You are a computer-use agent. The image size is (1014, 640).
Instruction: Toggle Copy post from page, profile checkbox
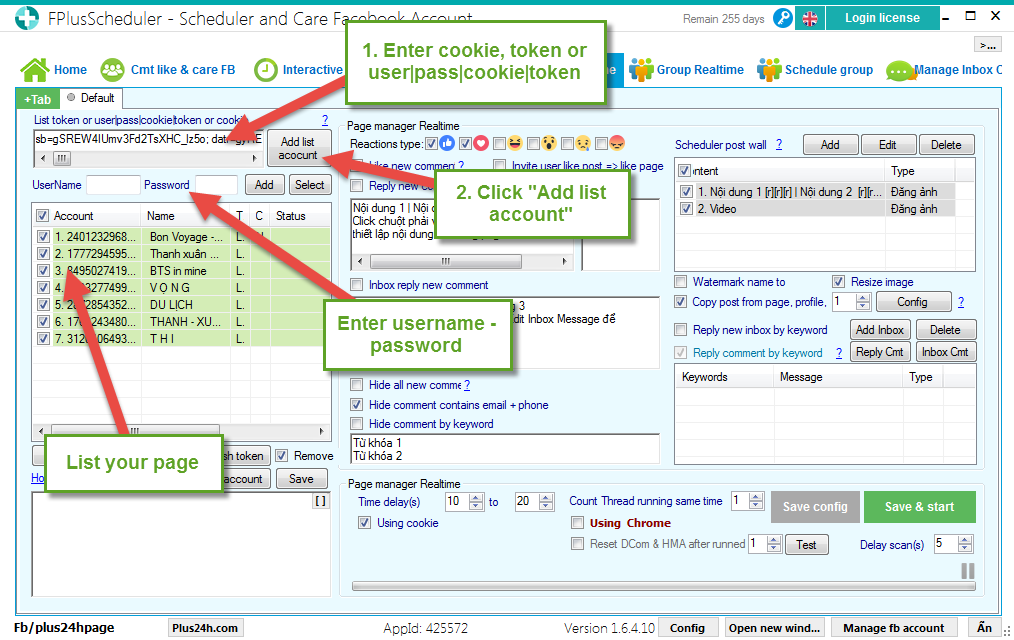(x=680, y=301)
